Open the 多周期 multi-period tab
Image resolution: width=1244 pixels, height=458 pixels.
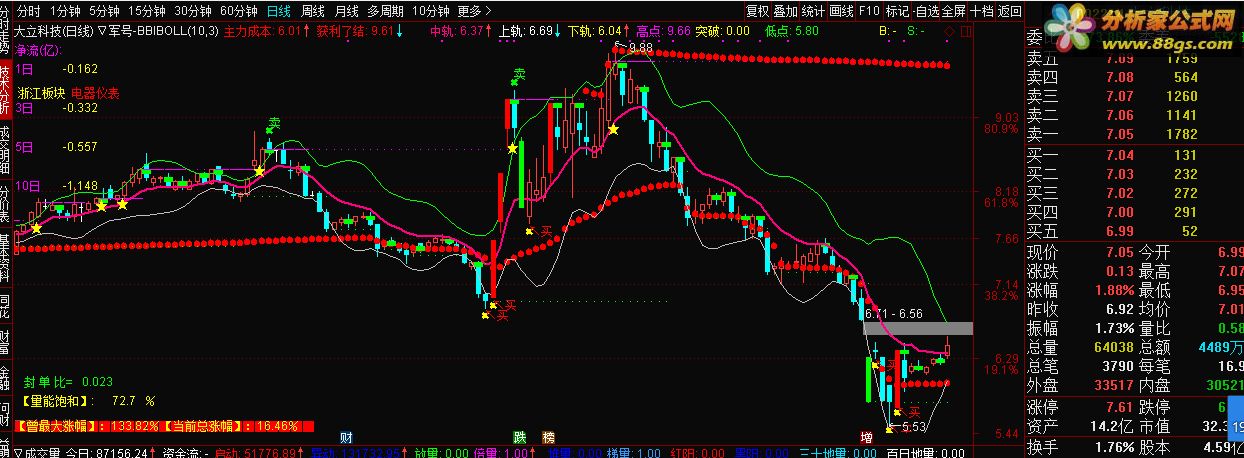pyautogui.click(x=385, y=11)
